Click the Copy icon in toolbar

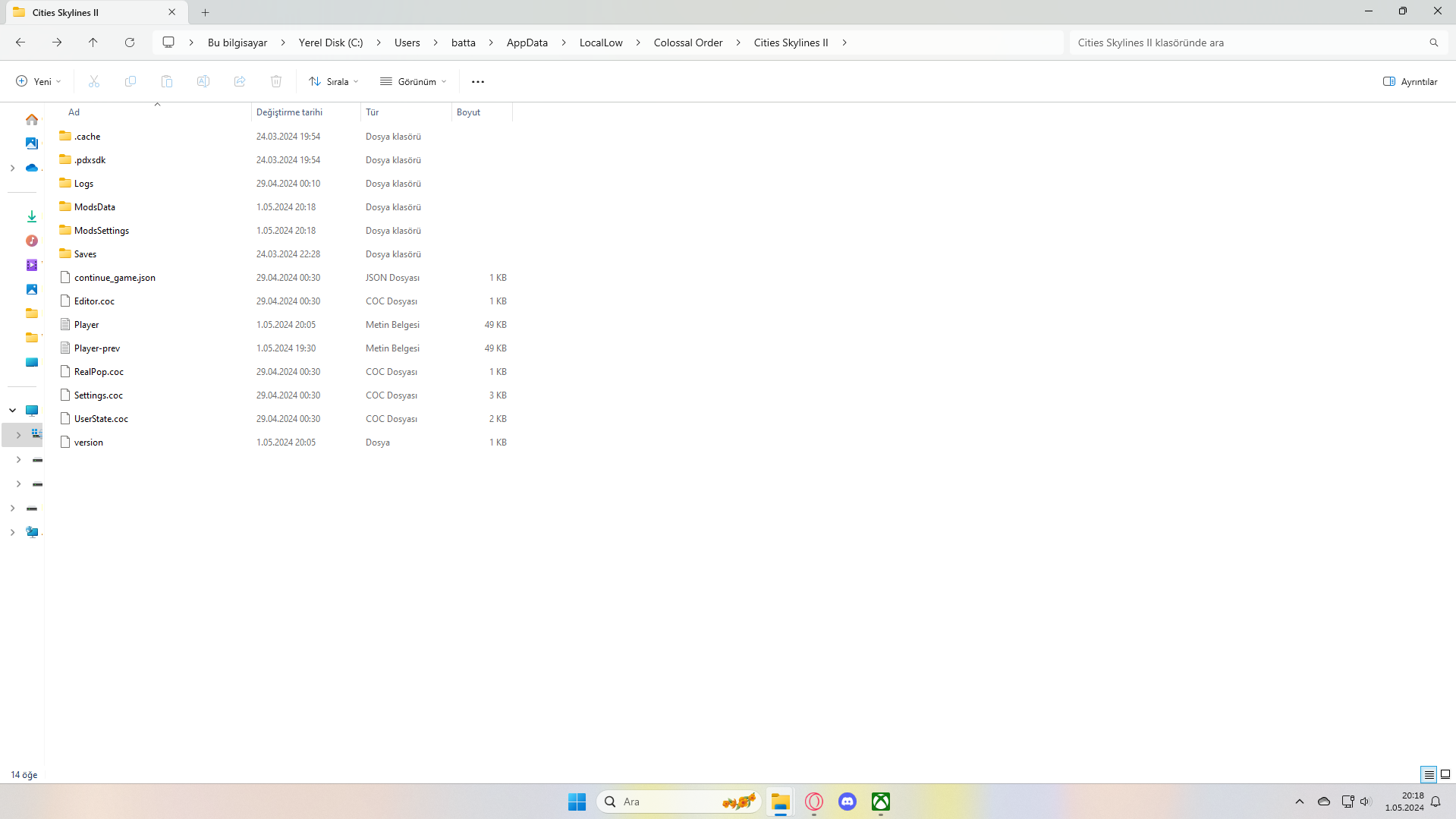coord(131,81)
